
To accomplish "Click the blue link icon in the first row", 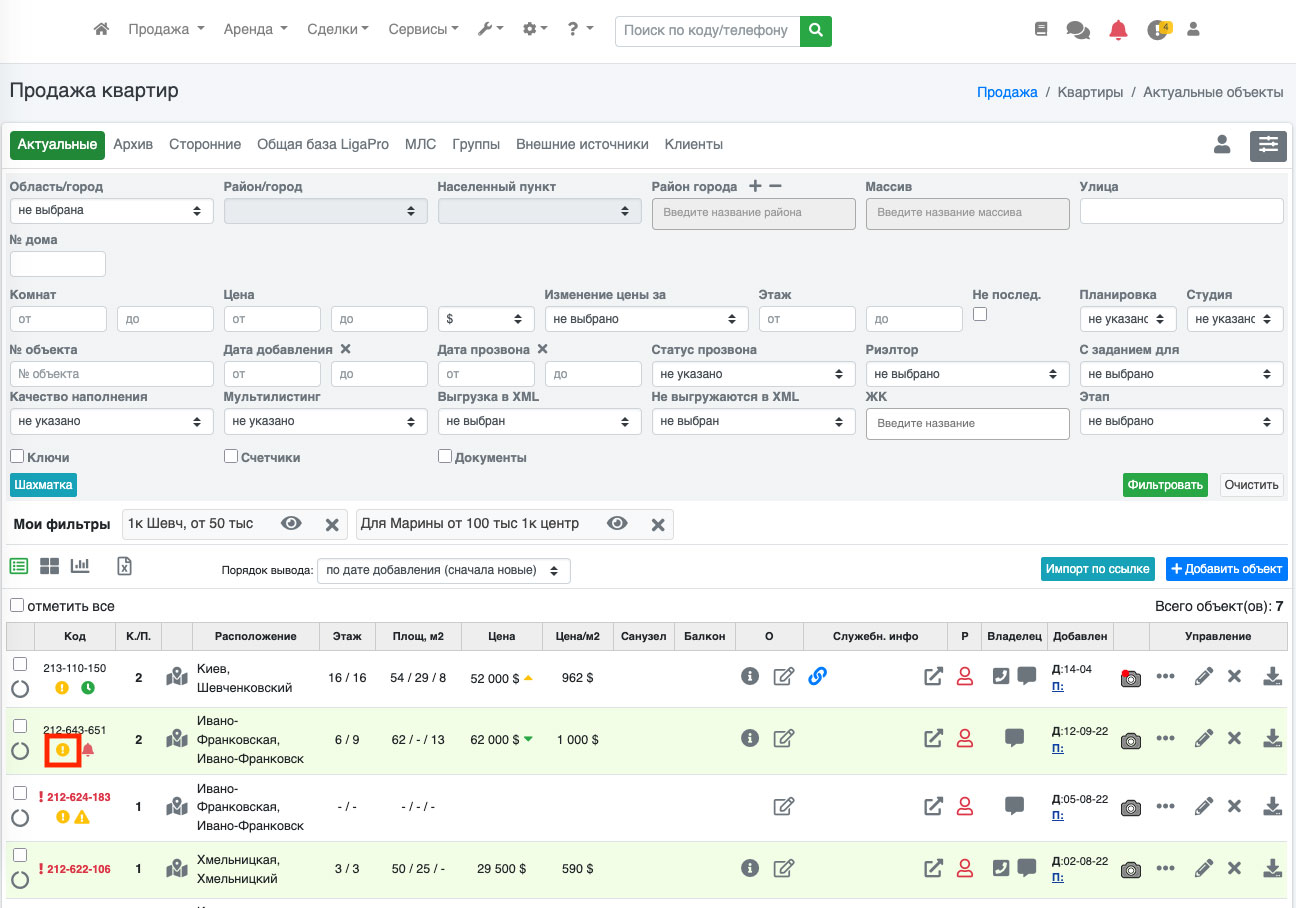I will point(817,677).
